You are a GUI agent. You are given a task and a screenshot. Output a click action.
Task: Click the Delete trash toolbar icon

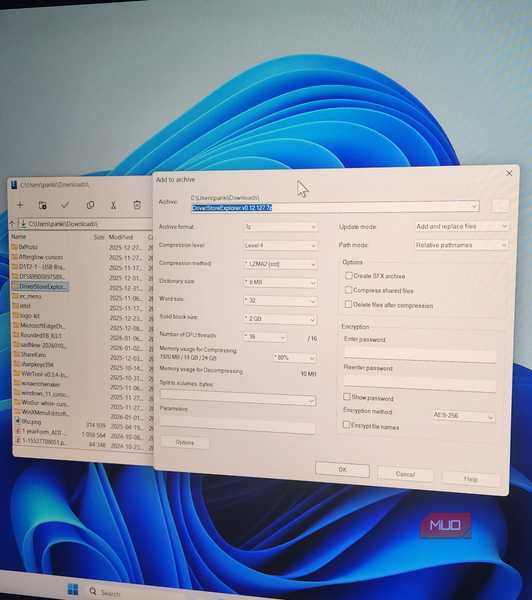(137, 205)
